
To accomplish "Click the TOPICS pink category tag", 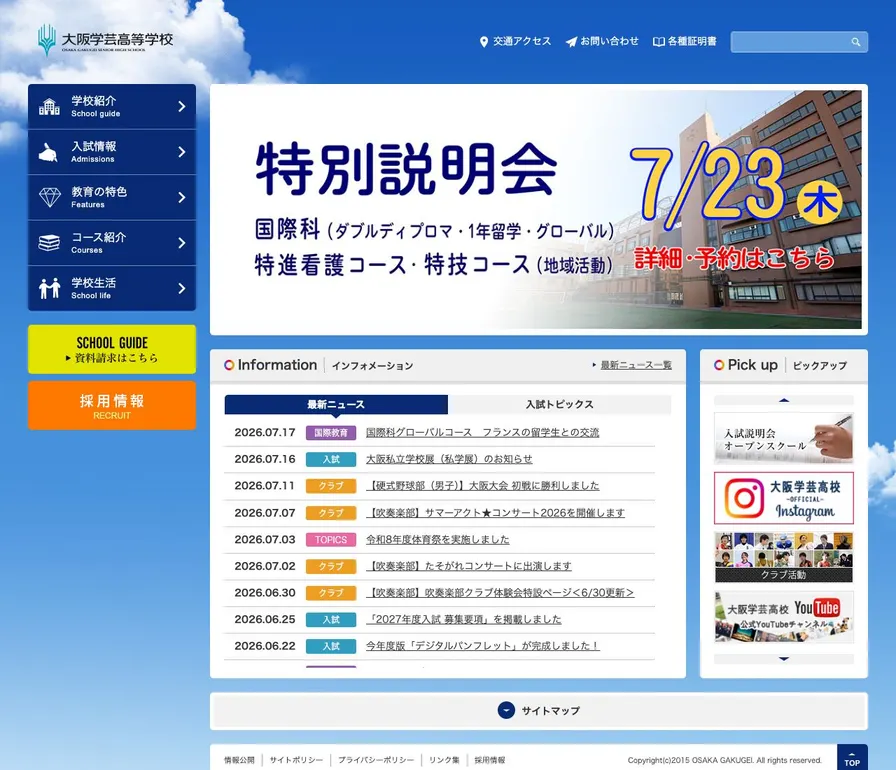I will [331, 539].
